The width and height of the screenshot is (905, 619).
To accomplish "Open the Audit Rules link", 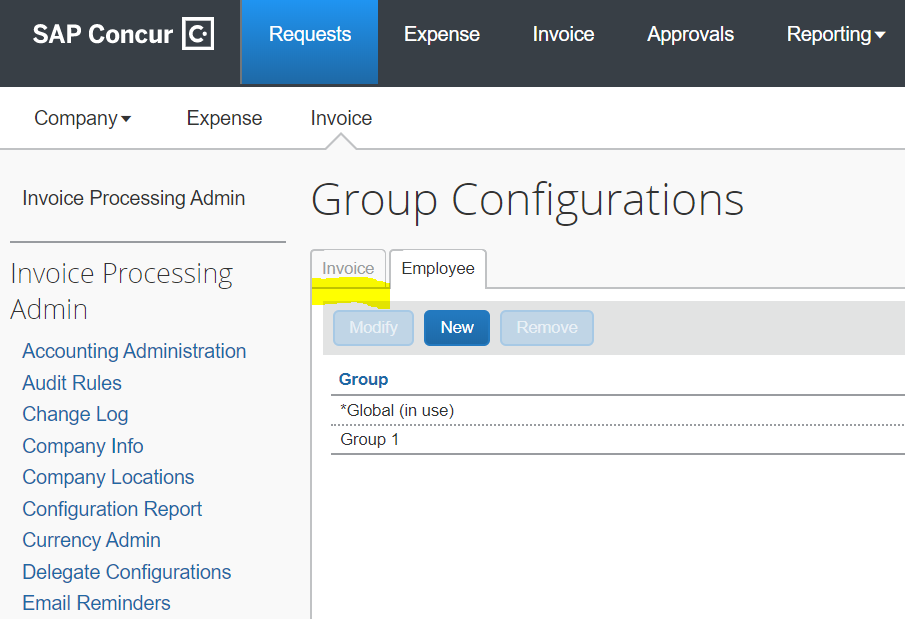I will point(72,383).
